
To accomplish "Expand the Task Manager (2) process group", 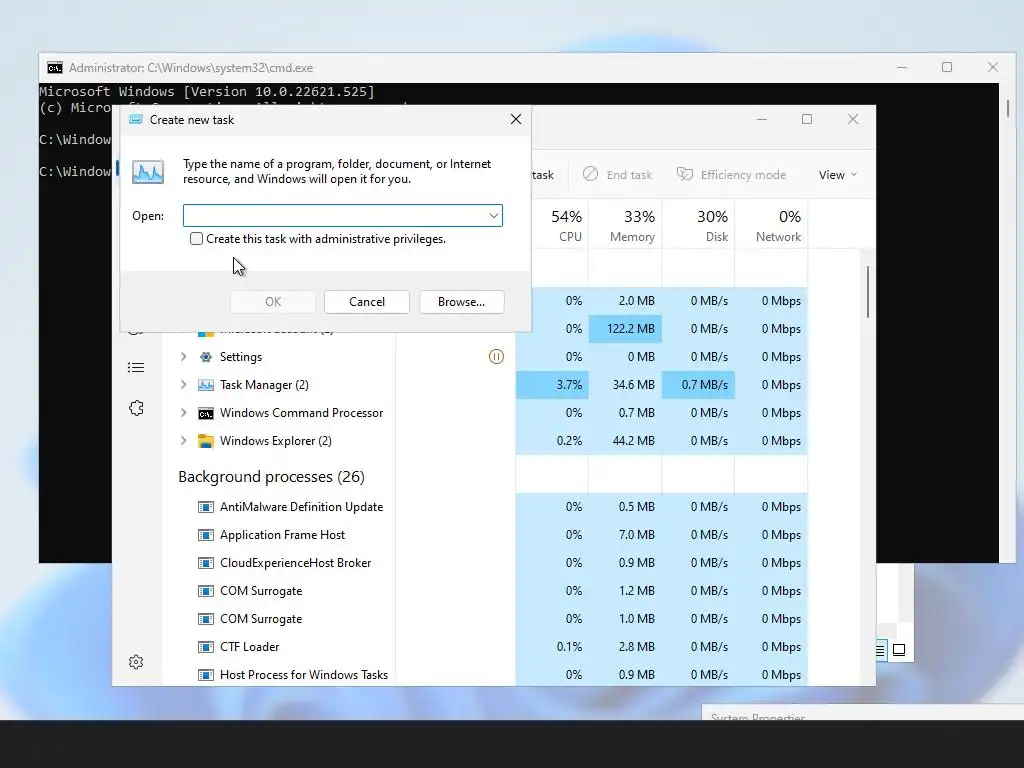I will pos(184,385).
